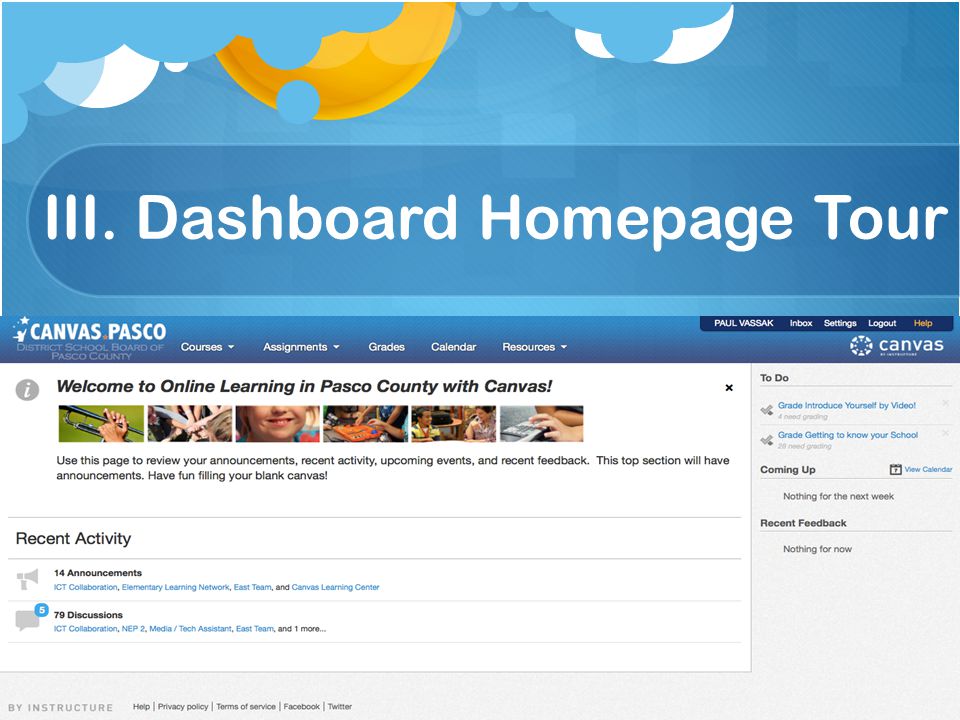Click the trumpet photo thumbnail
Screen dimensions: 960x720
click(x=101, y=424)
